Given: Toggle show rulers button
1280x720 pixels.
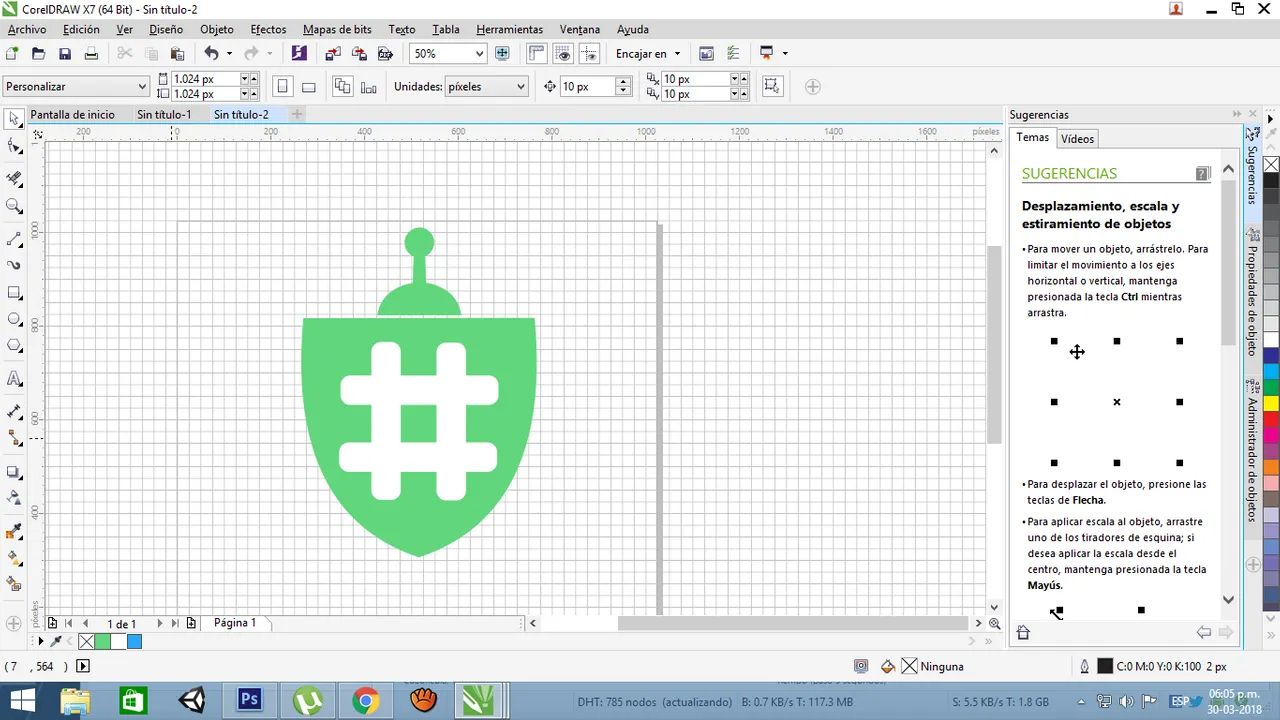Looking at the screenshot, I should pyautogui.click(x=537, y=54).
